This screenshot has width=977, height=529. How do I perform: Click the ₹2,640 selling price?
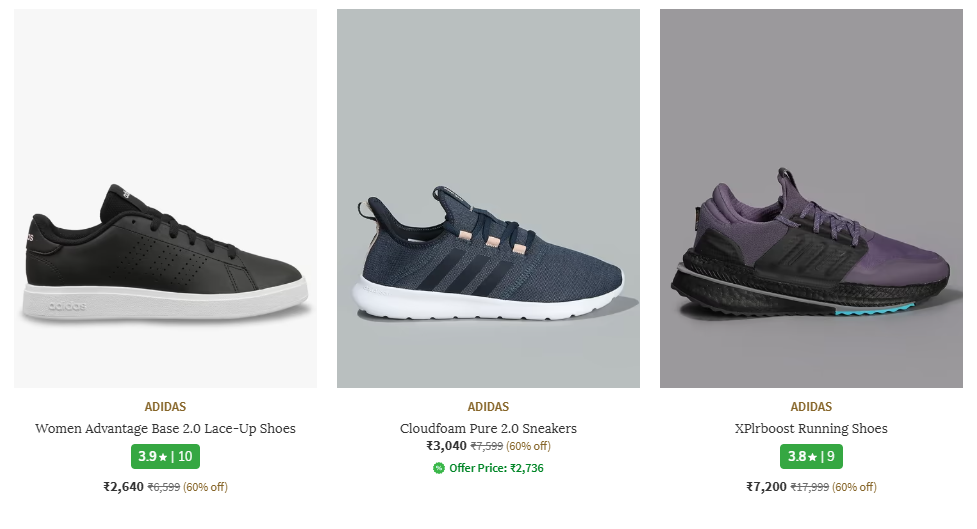point(123,487)
